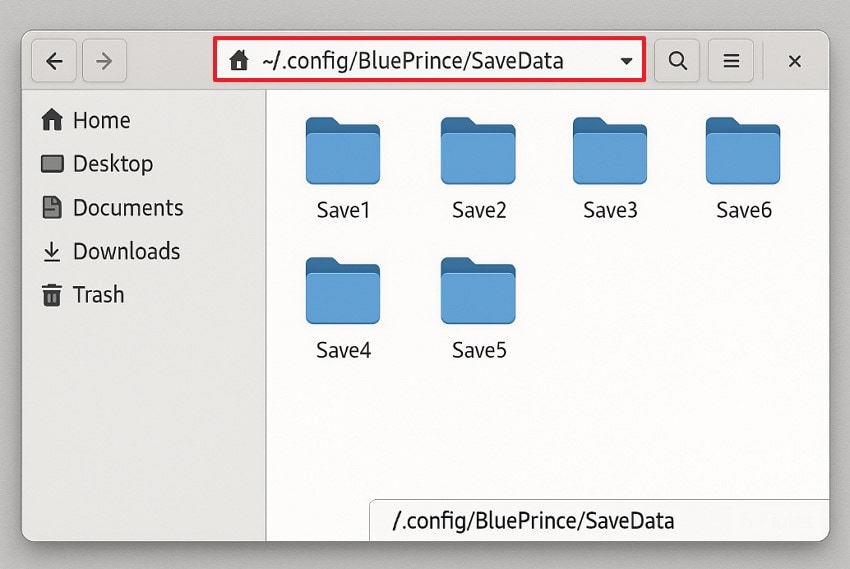Screen dimensions: 850x569
Task: Click the path text ~/.config/BluePrince/SaveData
Action: tap(413, 61)
